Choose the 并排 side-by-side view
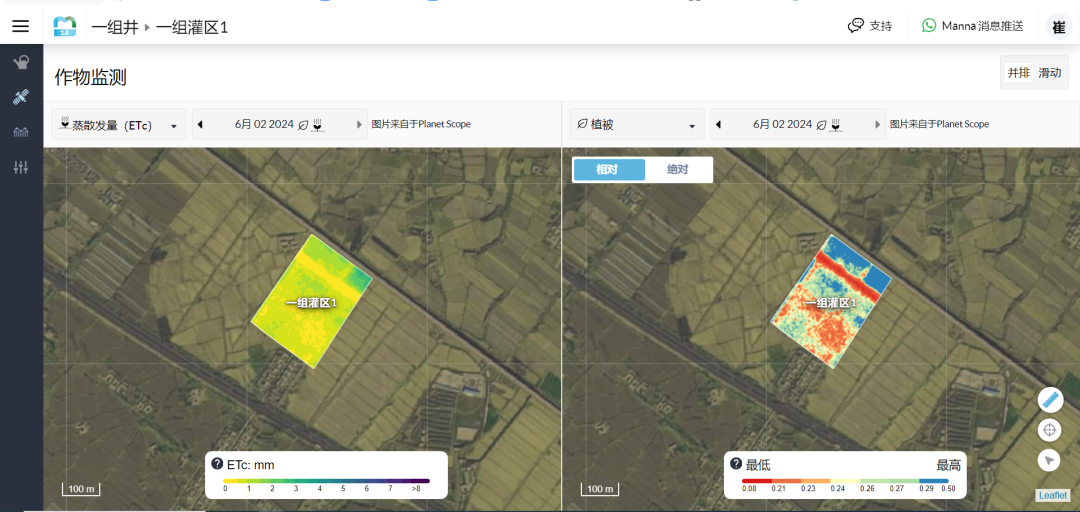Image resolution: width=1080 pixels, height=512 pixels. pyautogui.click(x=1018, y=73)
